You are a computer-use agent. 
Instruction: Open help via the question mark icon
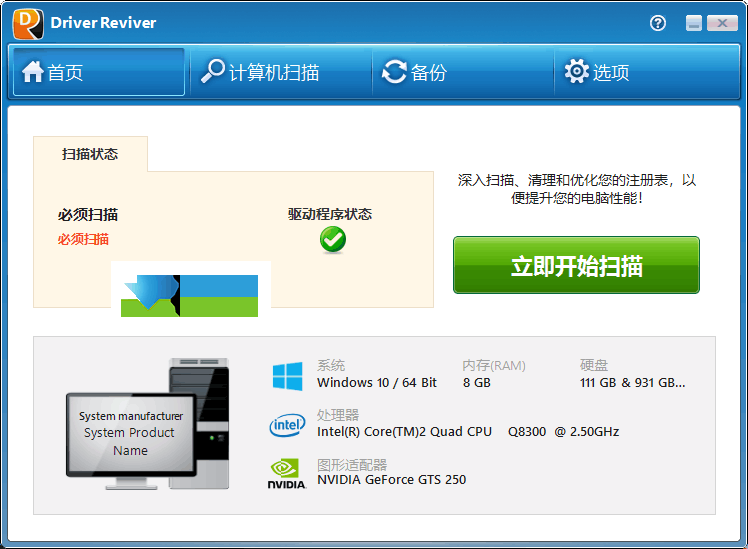click(x=658, y=23)
